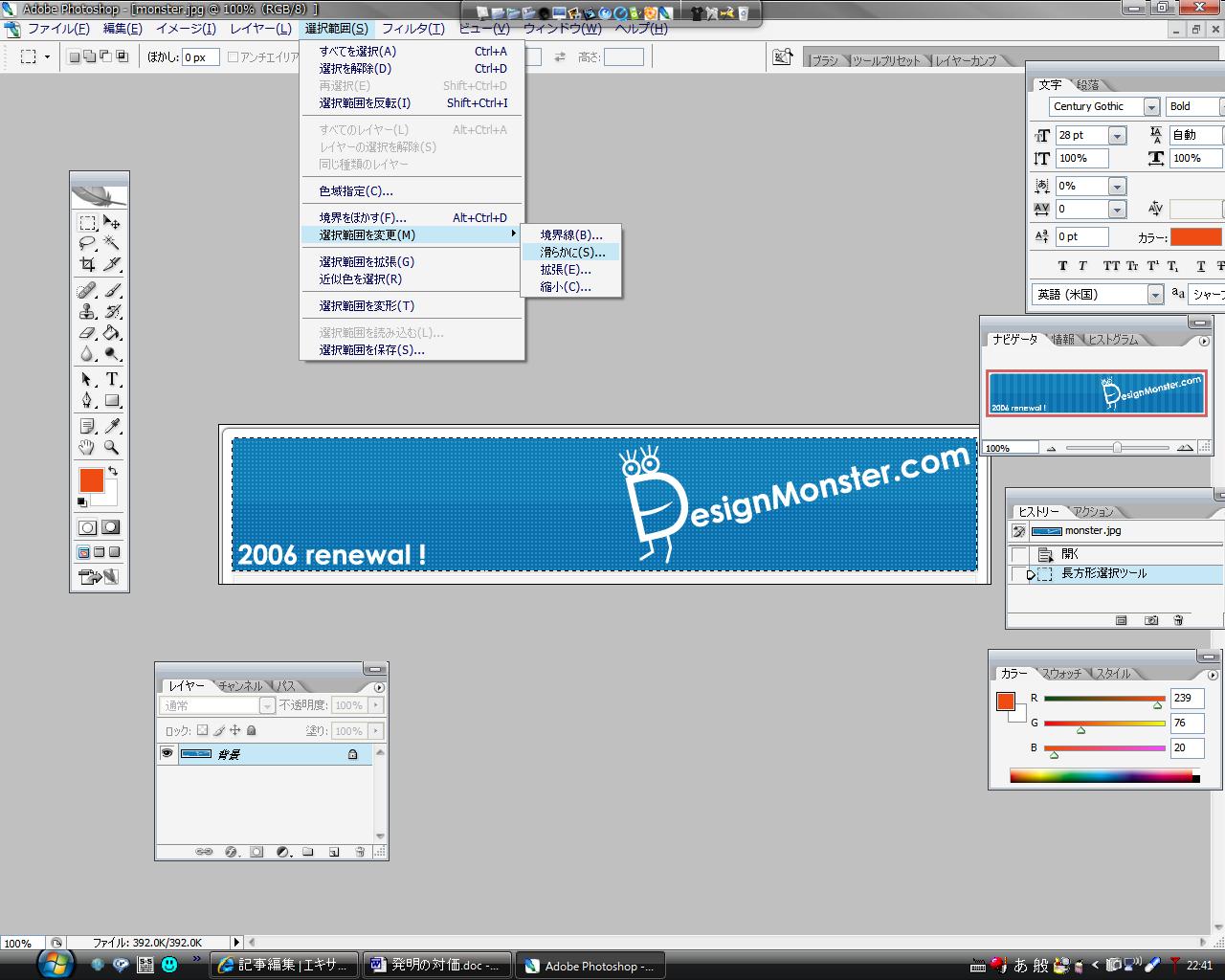Select the Blur tool
This screenshot has width=1225, height=980.
coord(87,353)
